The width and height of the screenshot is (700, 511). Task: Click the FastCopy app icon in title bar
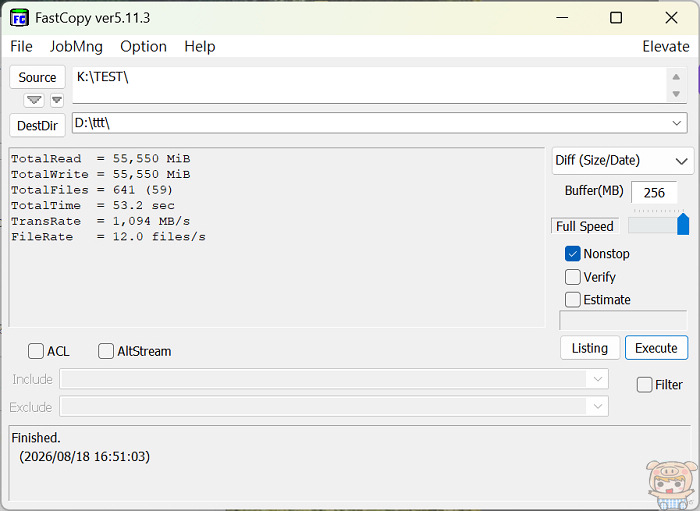tap(19, 18)
